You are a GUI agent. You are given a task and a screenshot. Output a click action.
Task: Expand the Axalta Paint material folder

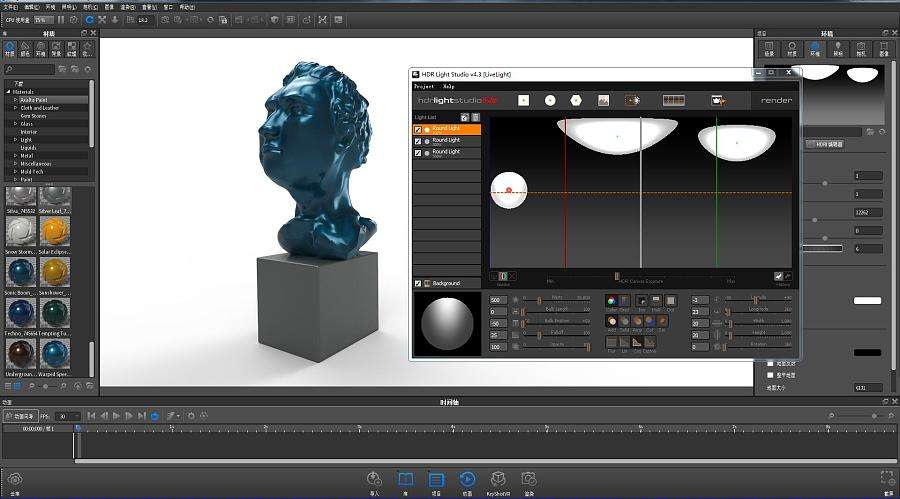click(x=16, y=100)
